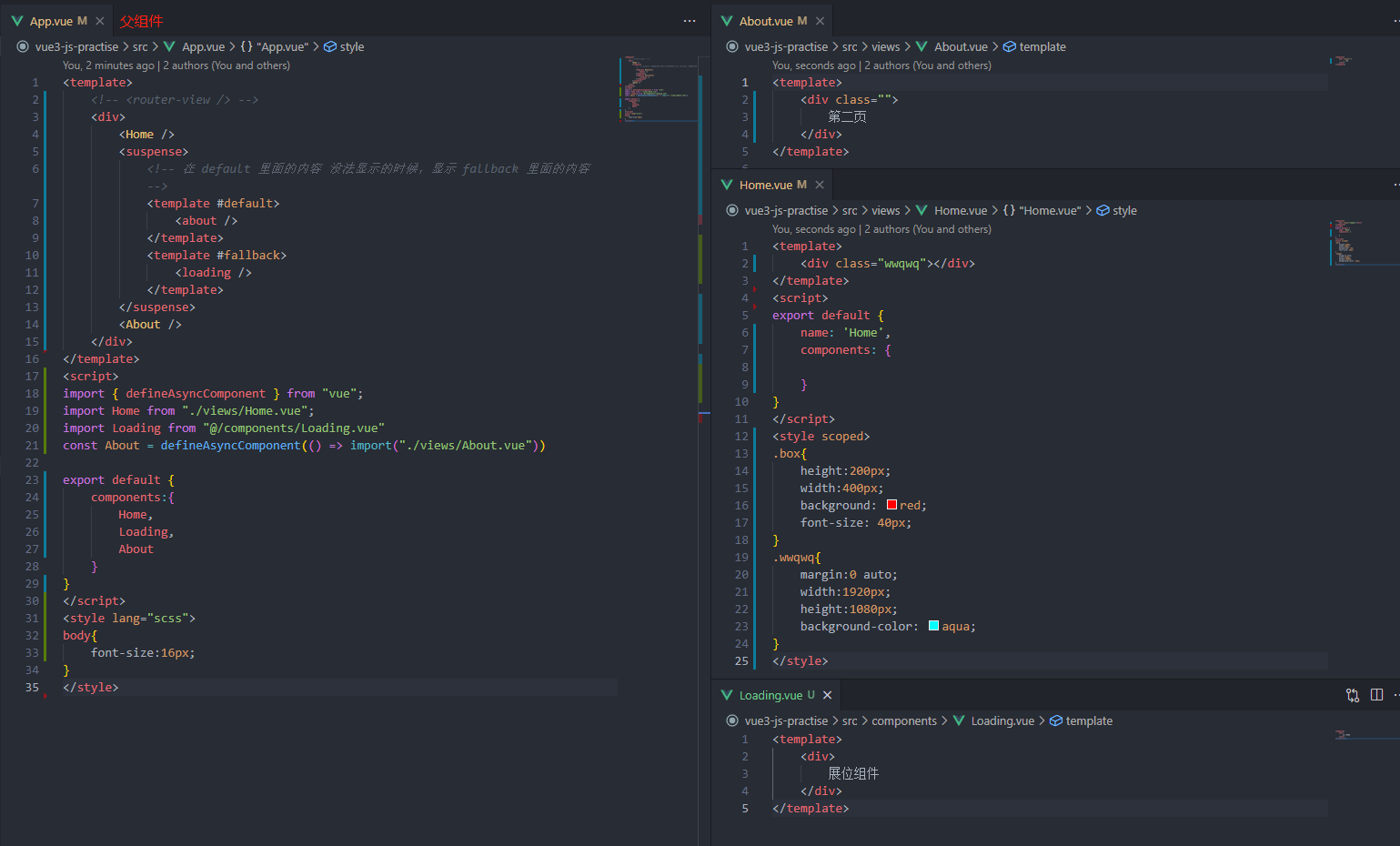Close the App.vue tab

point(100,21)
